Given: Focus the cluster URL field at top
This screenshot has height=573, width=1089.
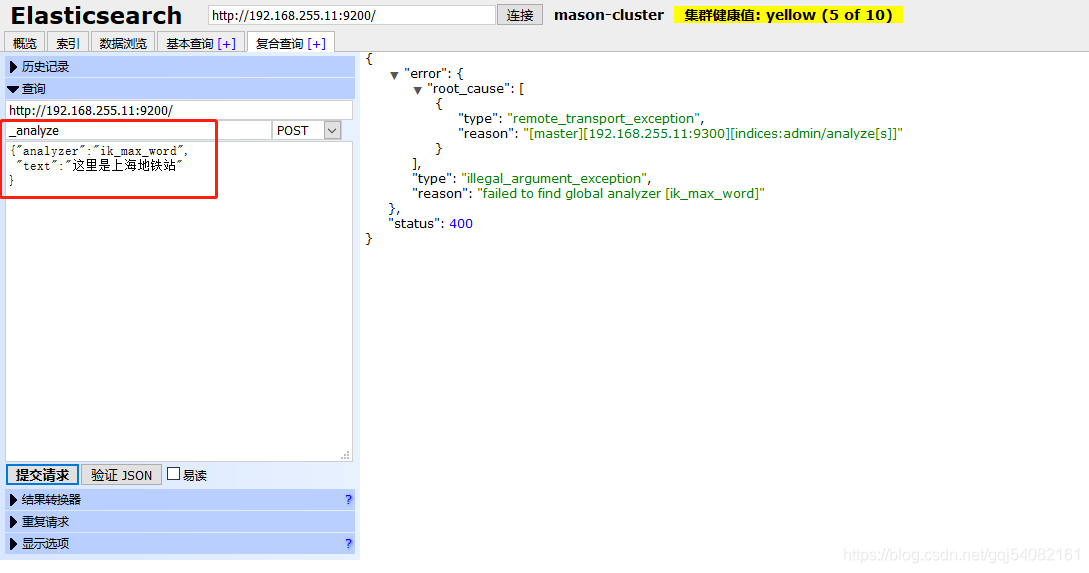Looking at the screenshot, I should tap(351, 15).
